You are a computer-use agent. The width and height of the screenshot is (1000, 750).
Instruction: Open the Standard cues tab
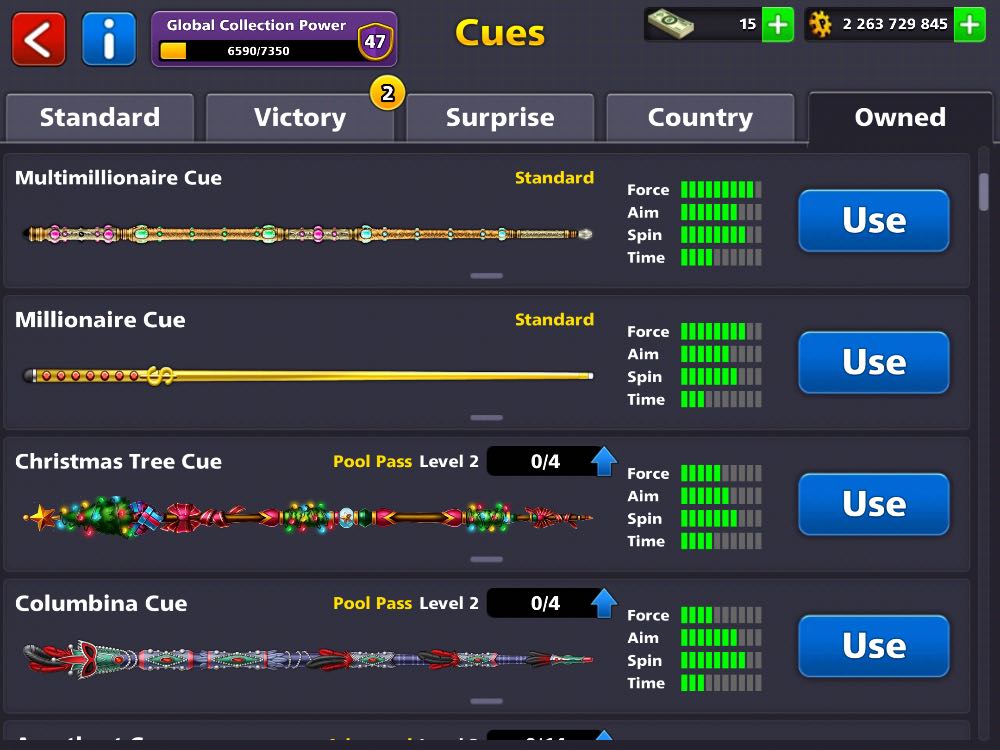[x=99, y=117]
